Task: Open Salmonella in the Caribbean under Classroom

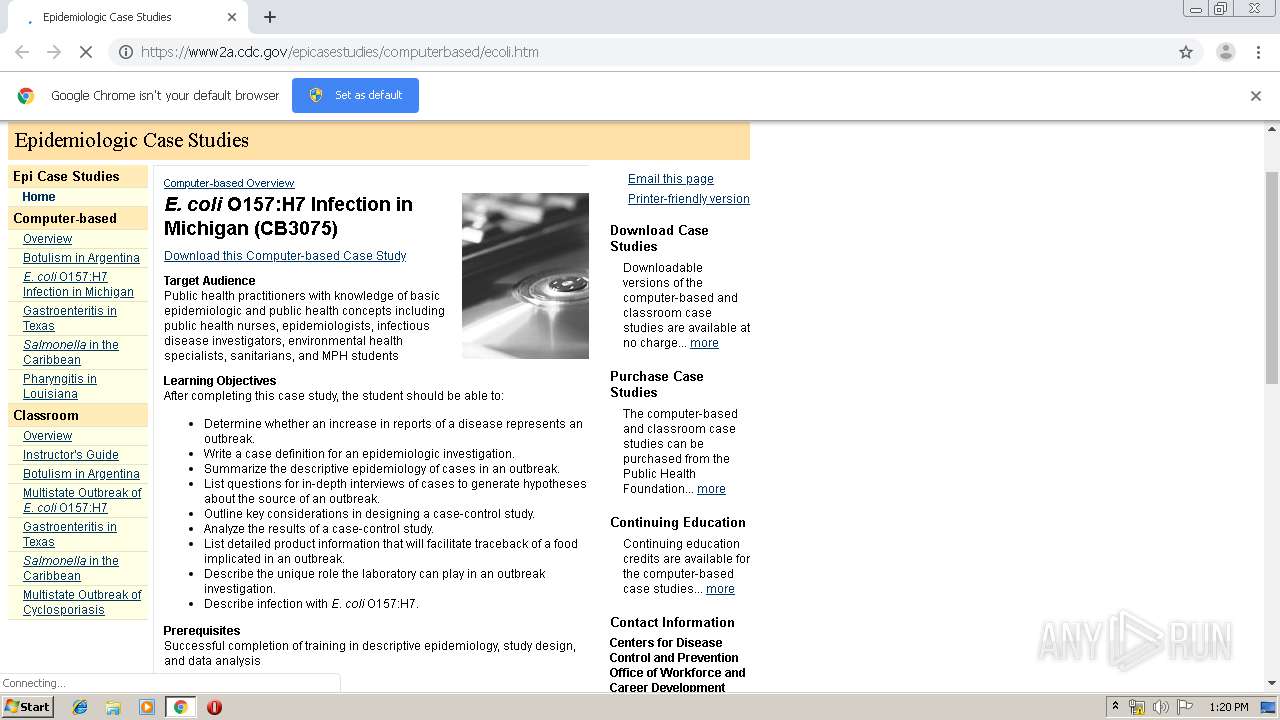Action: [x=70, y=569]
